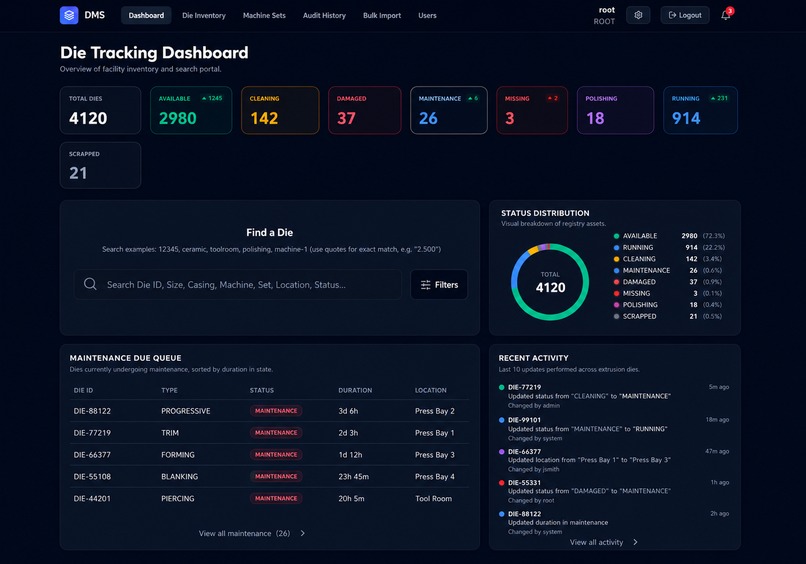Expand View all maintenance chevron arrow

[303, 533]
